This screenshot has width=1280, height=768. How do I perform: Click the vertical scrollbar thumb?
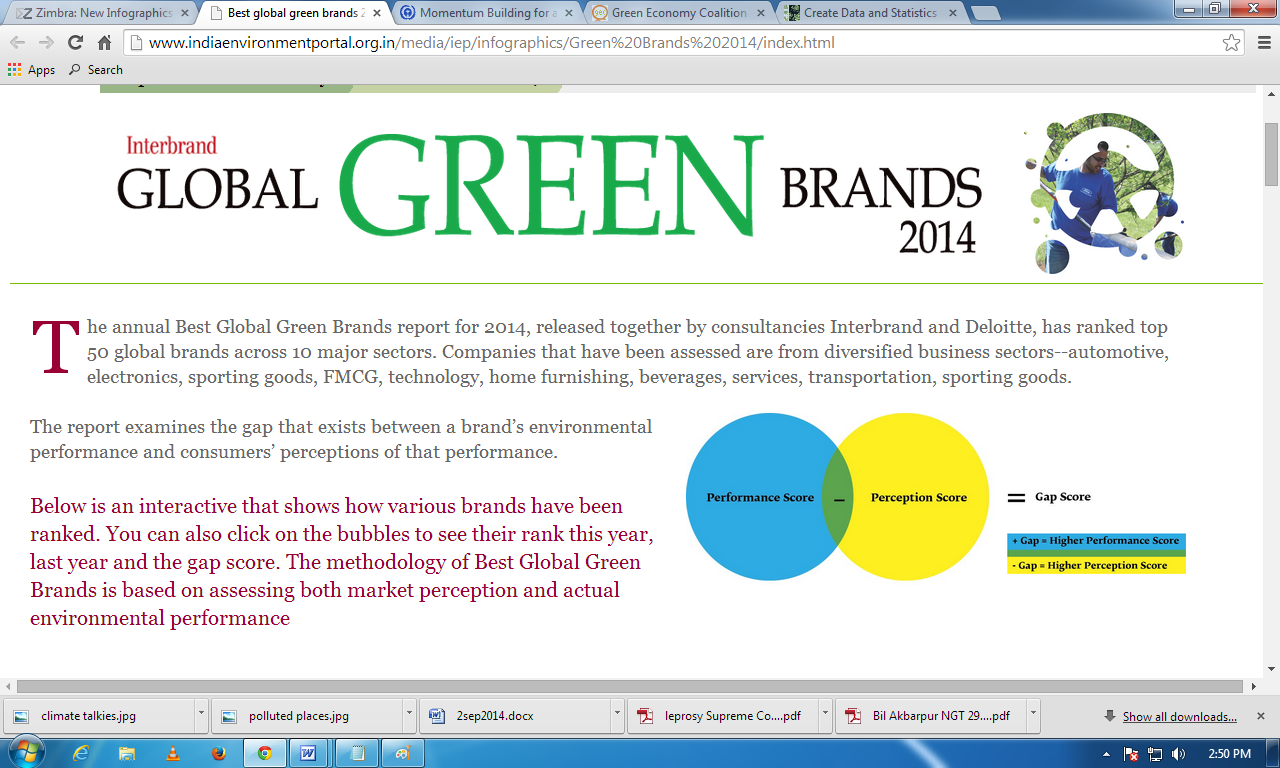1271,155
